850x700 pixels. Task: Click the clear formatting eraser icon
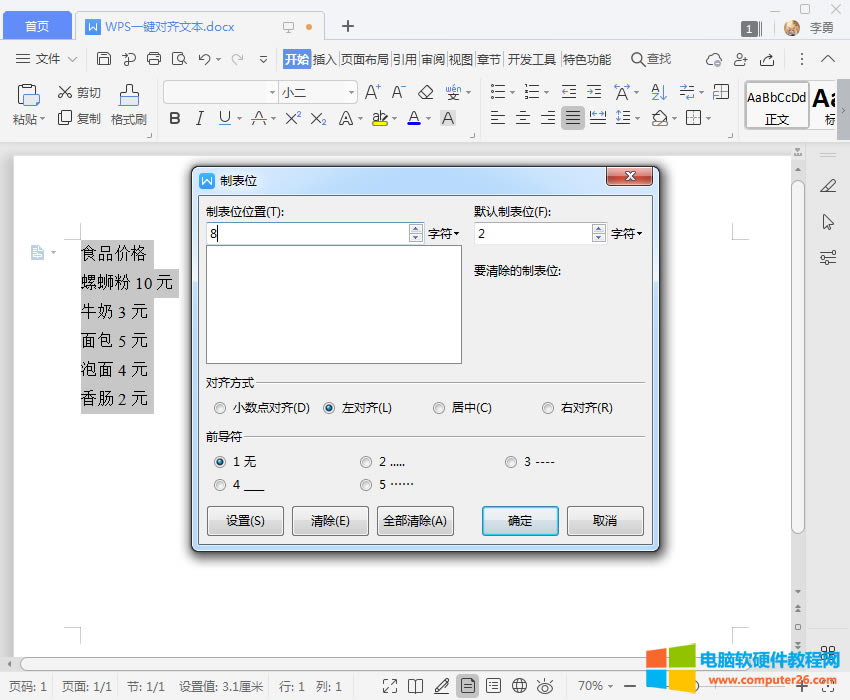click(425, 92)
